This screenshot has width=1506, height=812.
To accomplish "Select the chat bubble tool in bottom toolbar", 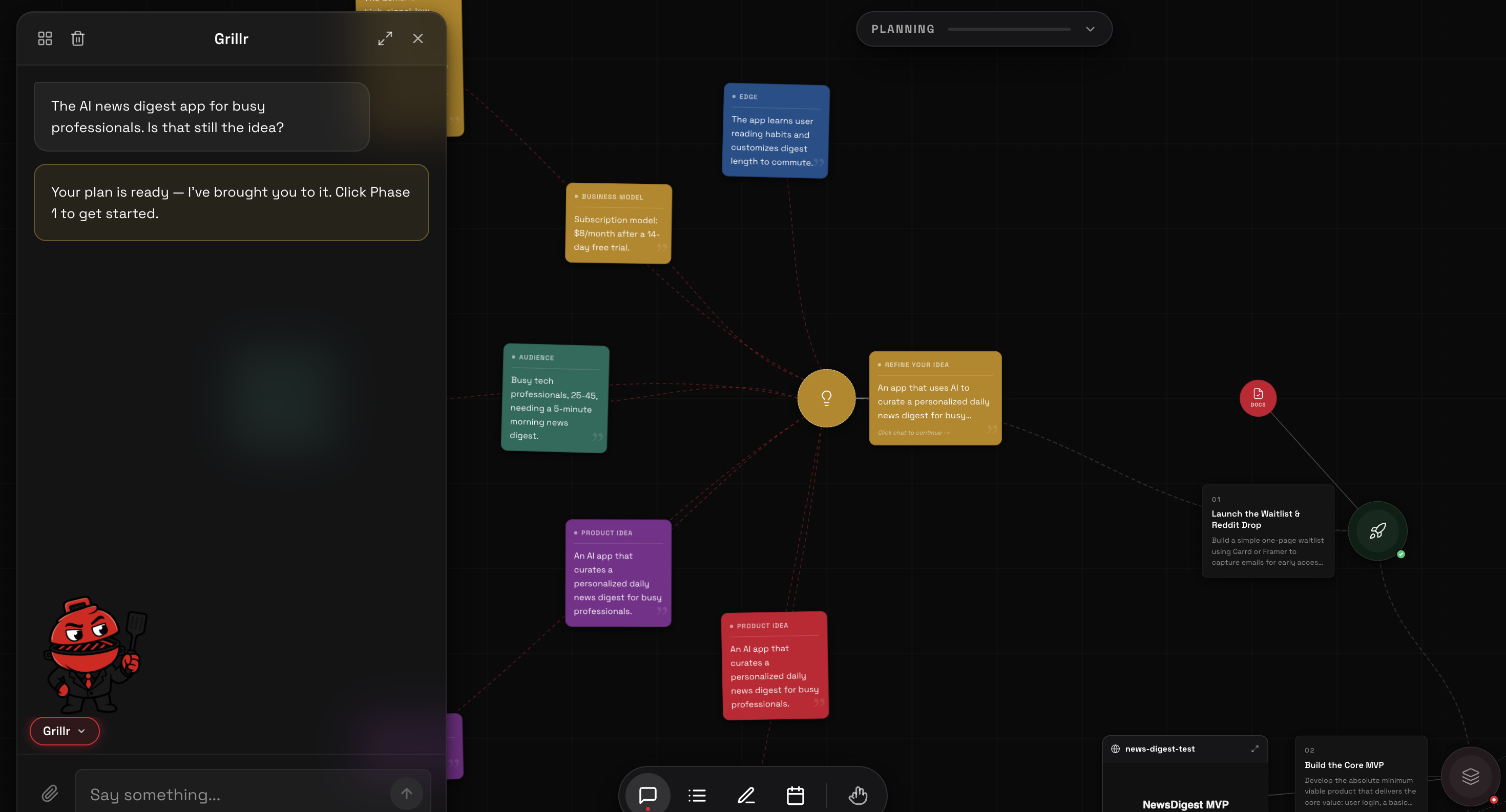I will pos(648,795).
